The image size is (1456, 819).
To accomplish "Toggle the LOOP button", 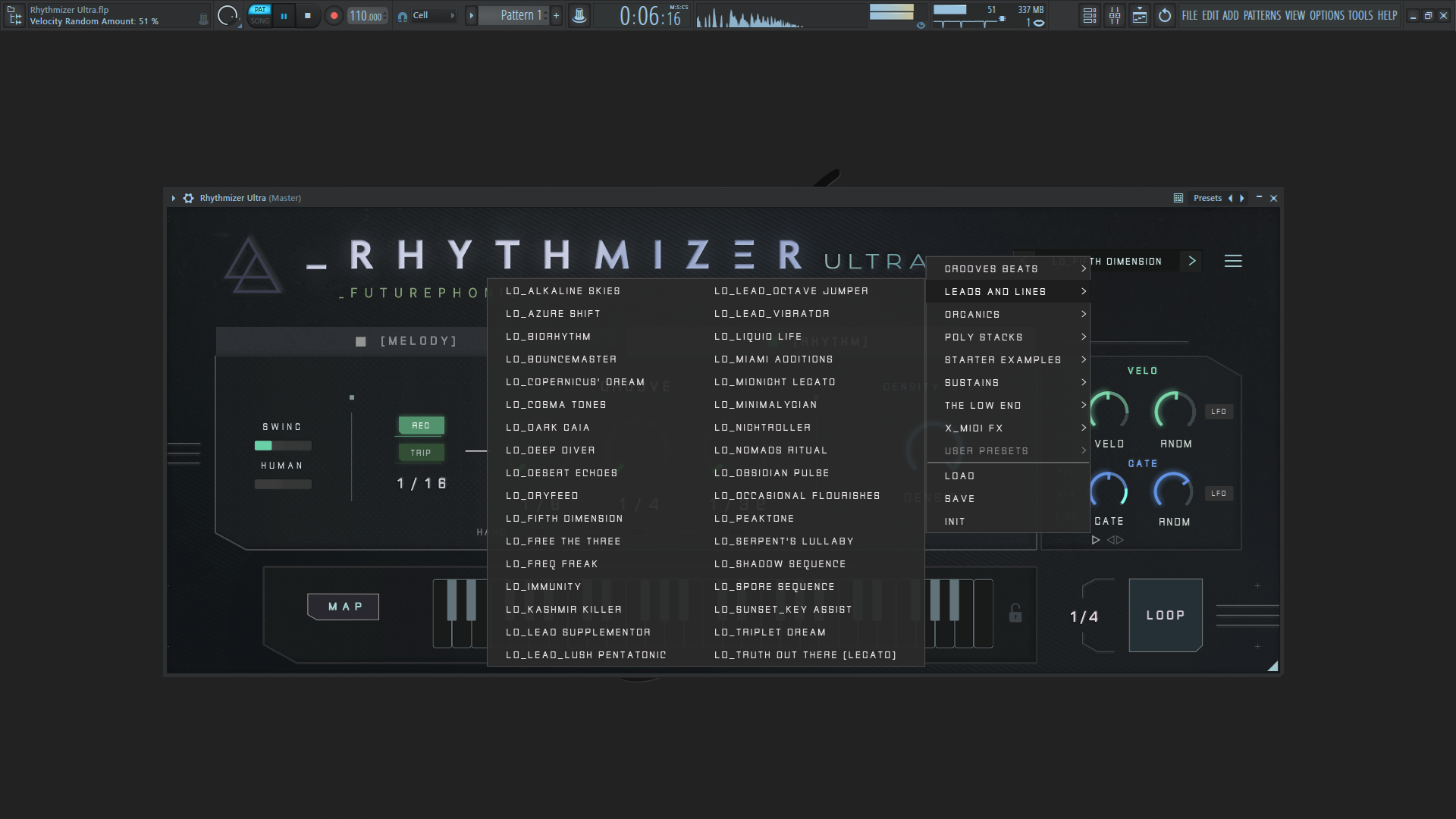I will coord(1166,615).
